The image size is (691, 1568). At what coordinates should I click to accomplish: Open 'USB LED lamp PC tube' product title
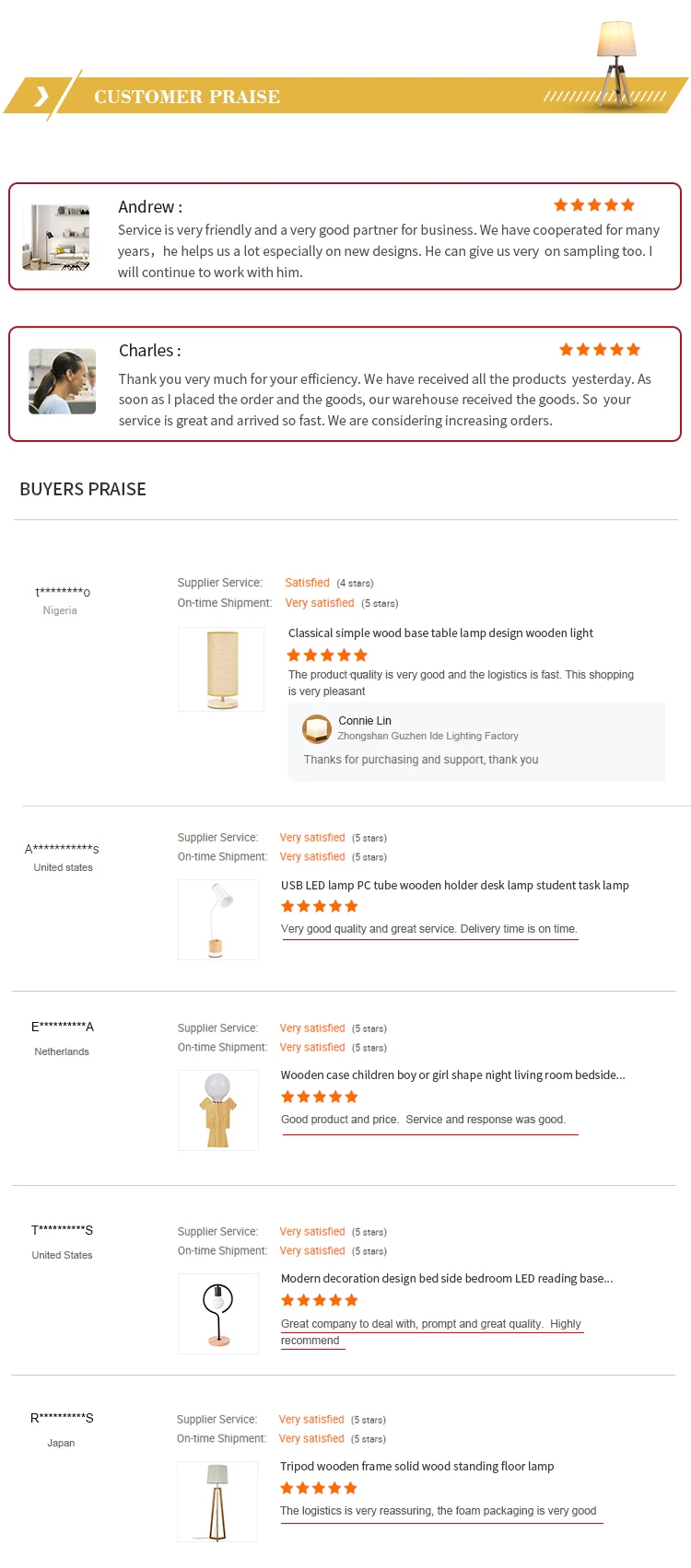pos(455,886)
